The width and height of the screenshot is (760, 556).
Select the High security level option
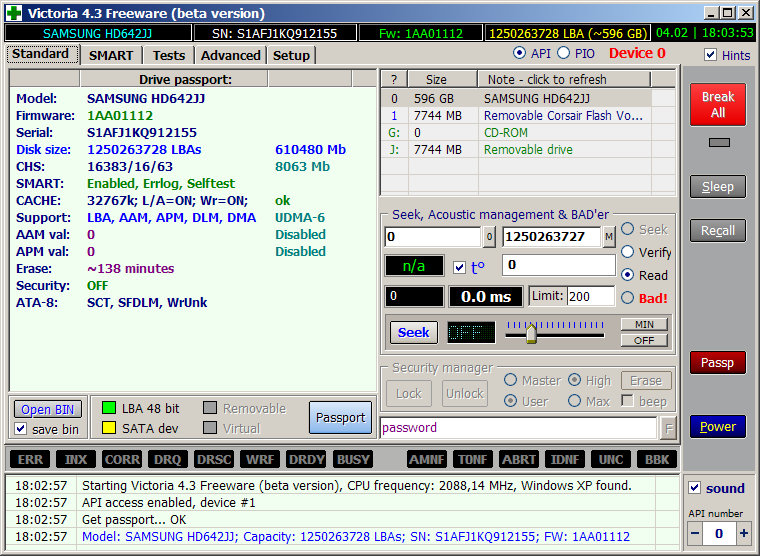click(x=575, y=380)
